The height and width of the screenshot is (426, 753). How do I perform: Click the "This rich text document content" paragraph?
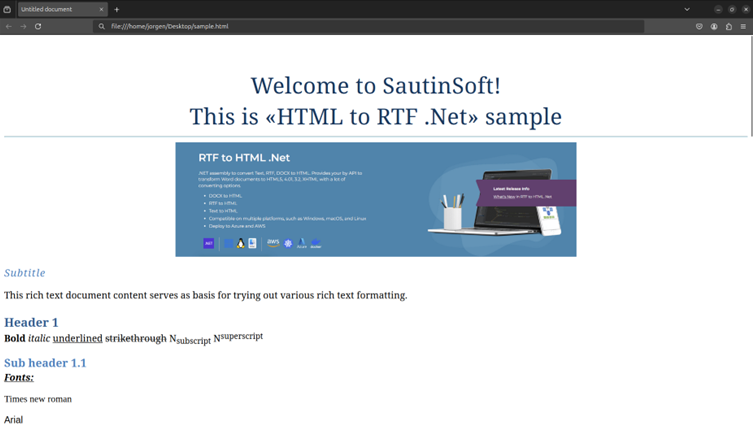click(206, 295)
